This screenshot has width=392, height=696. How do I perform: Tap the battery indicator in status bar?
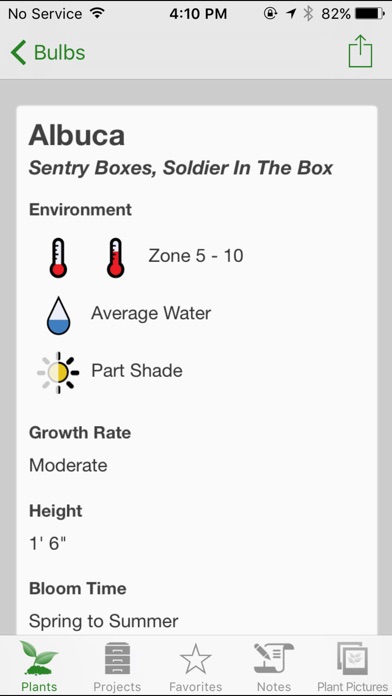370,14
